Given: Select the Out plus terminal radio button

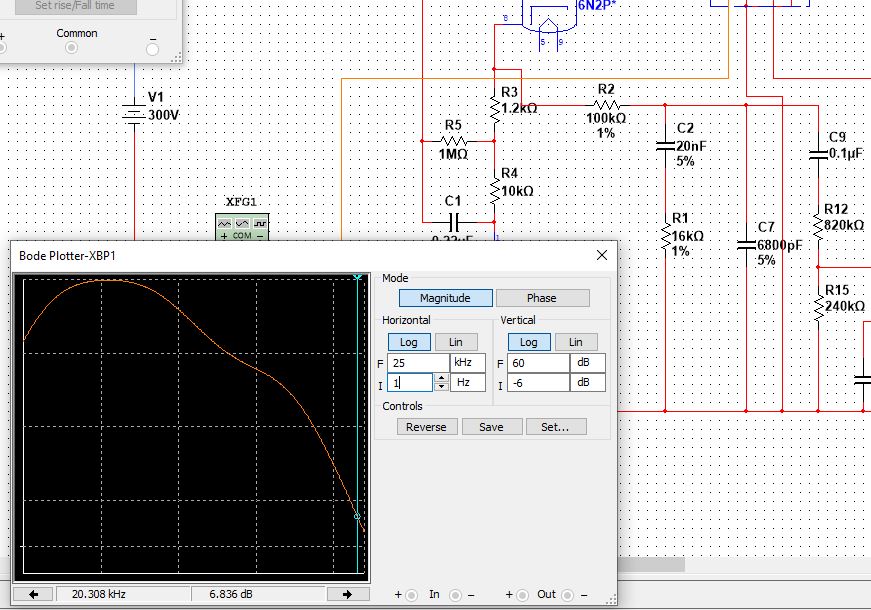Looking at the screenshot, I should [522, 595].
